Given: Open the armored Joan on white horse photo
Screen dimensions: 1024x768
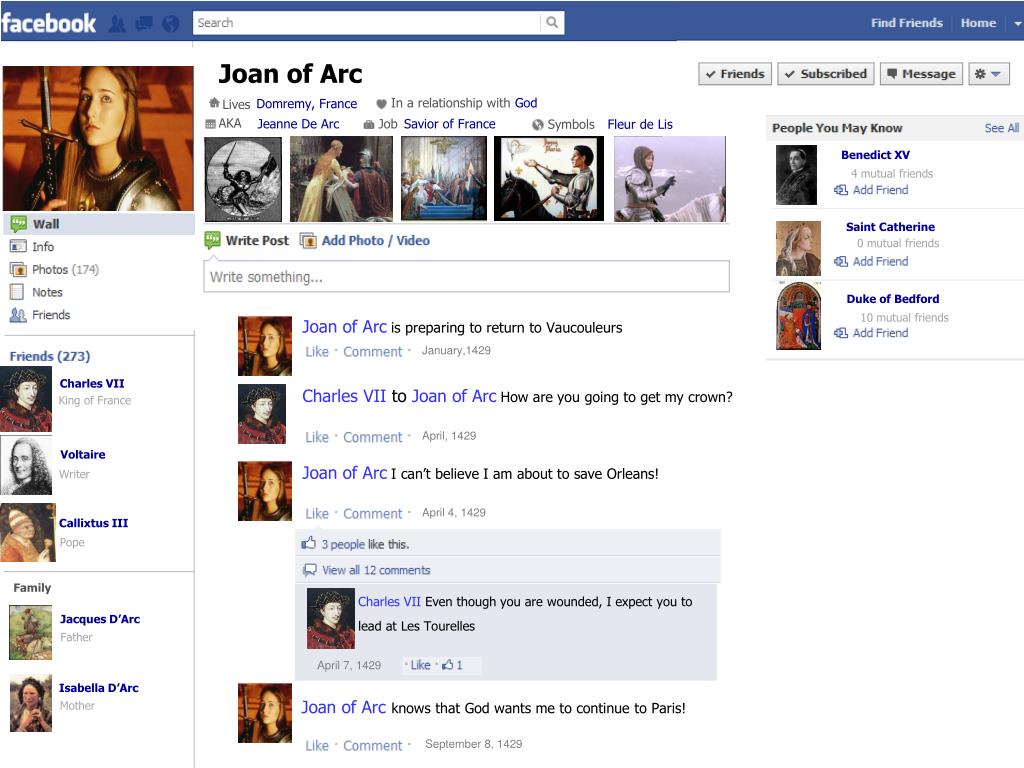Looking at the screenshot, I should coord(669,179).
